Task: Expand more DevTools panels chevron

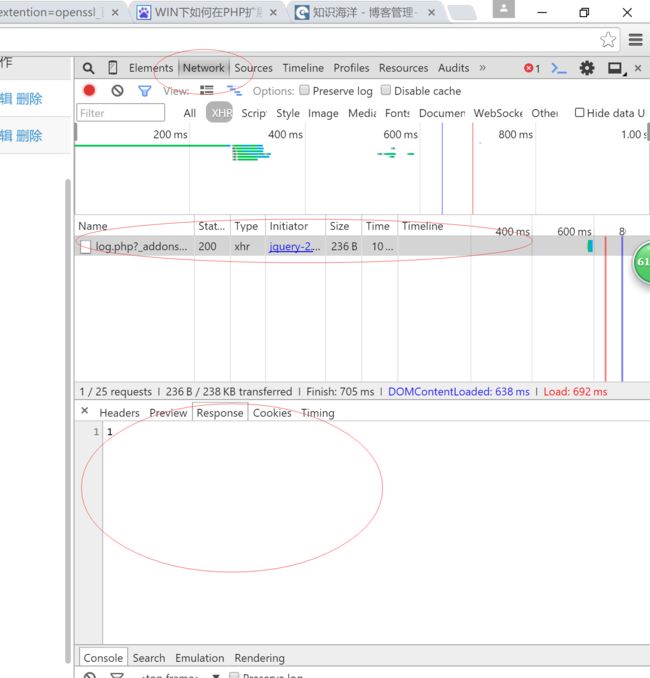Action: point(483,68)
